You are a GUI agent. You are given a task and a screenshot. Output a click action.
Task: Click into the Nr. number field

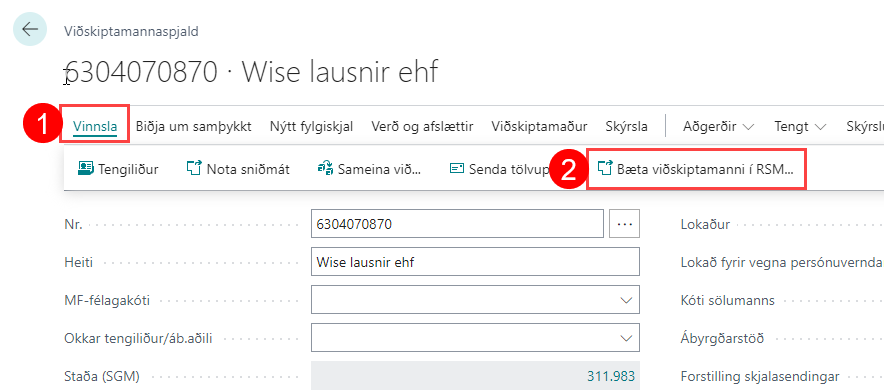tap(457, 224)
